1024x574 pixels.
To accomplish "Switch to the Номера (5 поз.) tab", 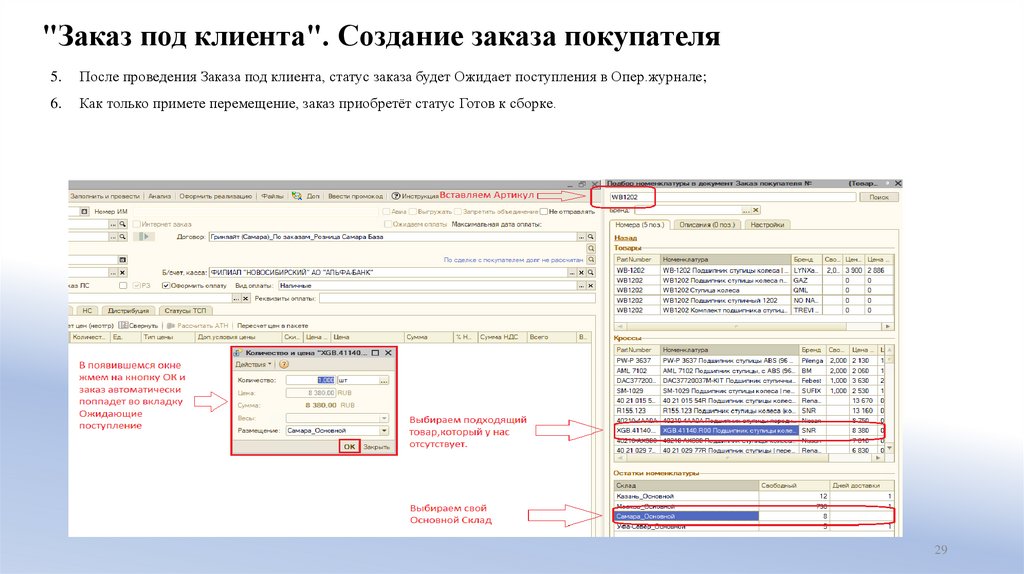I will point(640,225).
